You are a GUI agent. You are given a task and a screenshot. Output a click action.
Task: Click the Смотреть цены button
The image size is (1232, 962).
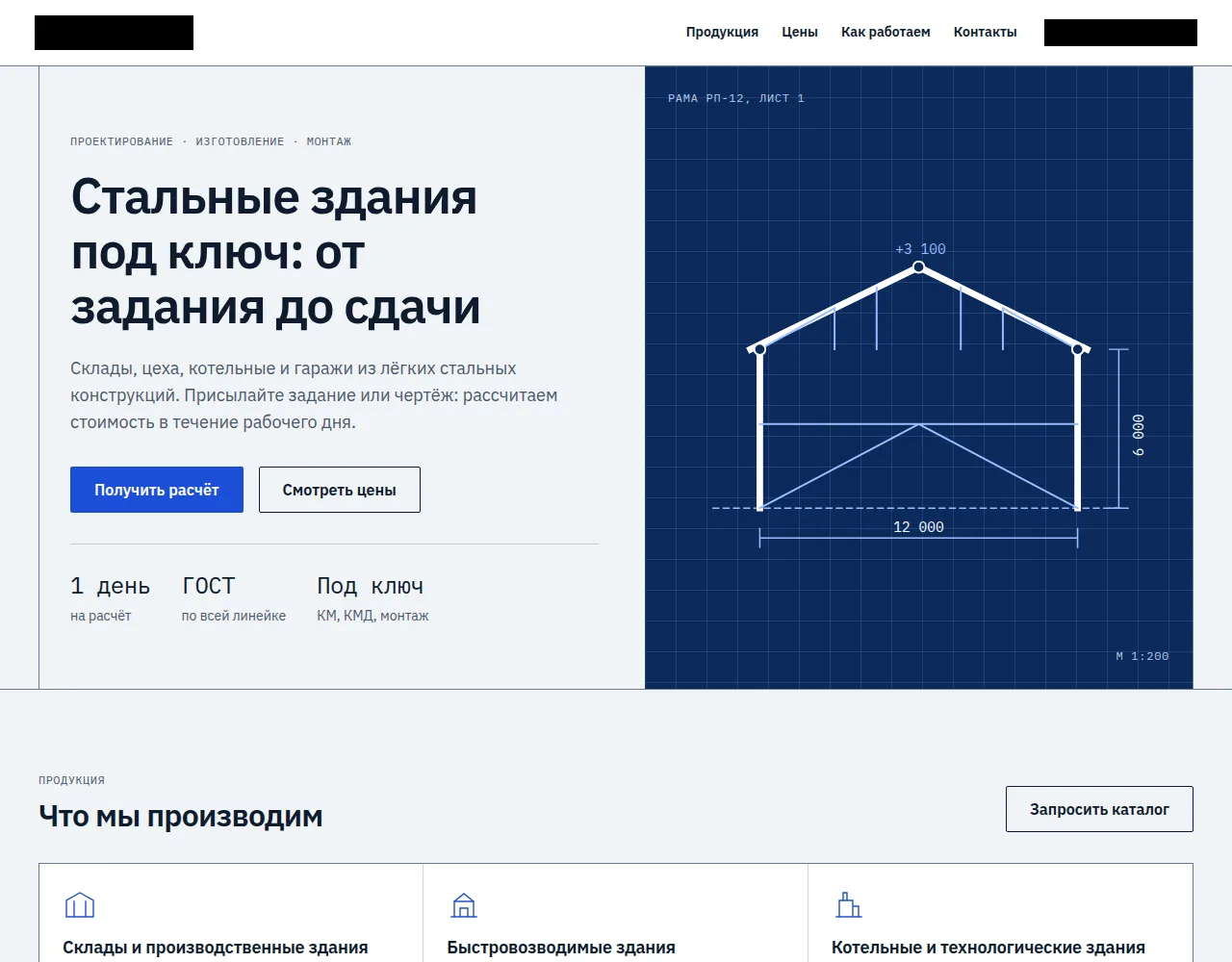(340, 490)
